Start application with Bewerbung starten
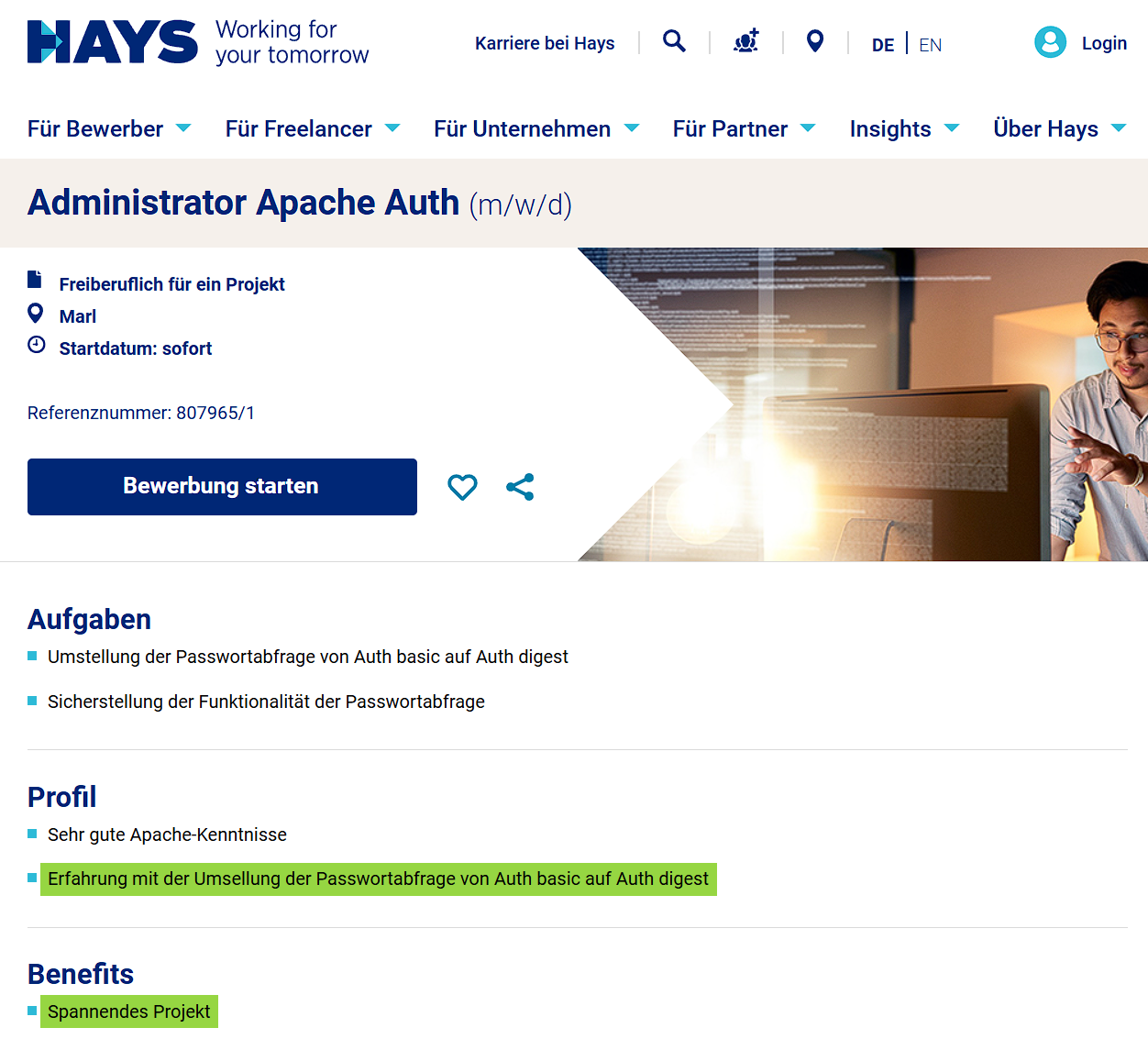This screenshot has width=1148, height=1050. pos(222,487)
